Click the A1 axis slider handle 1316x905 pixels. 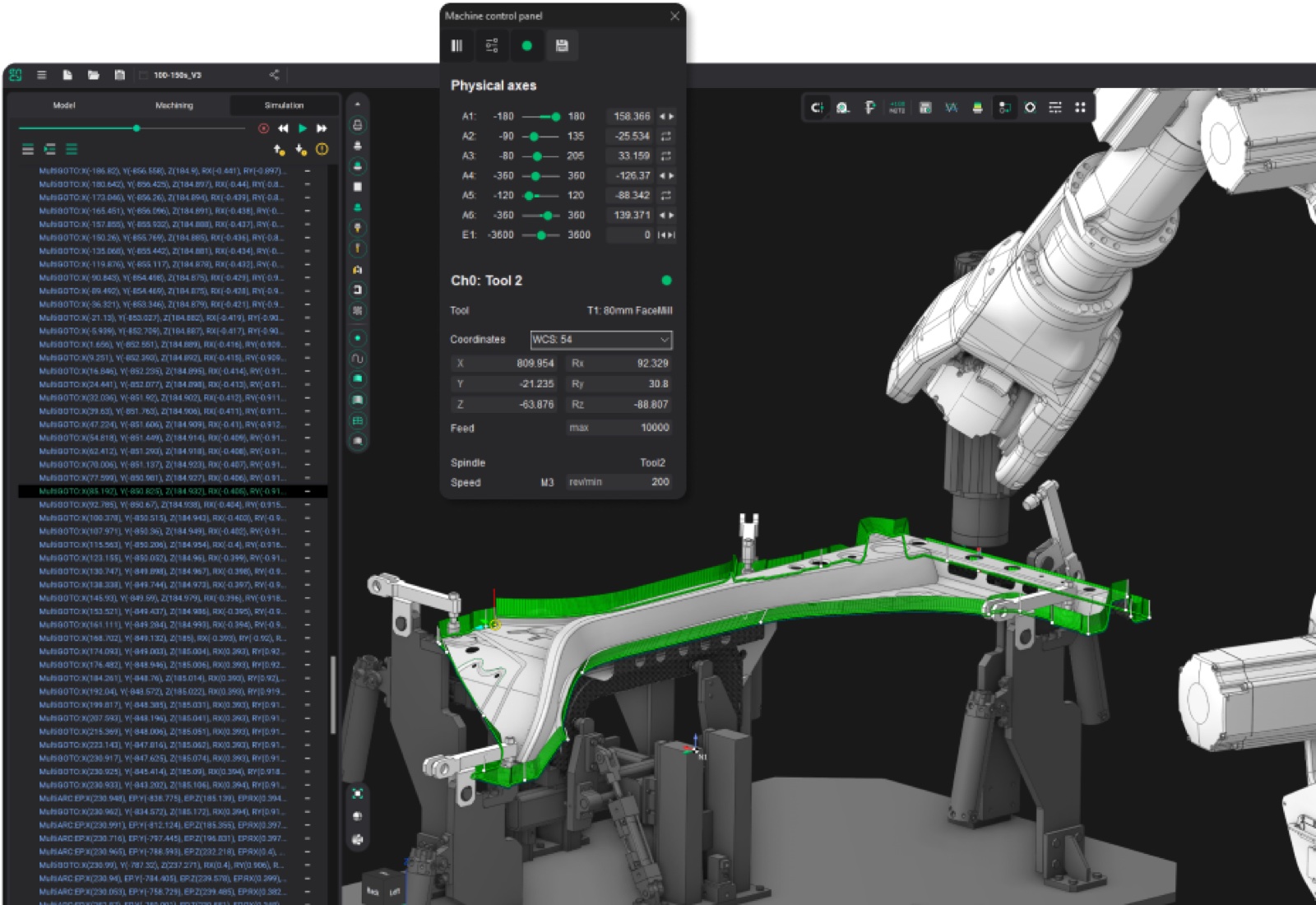coord(556,117)
